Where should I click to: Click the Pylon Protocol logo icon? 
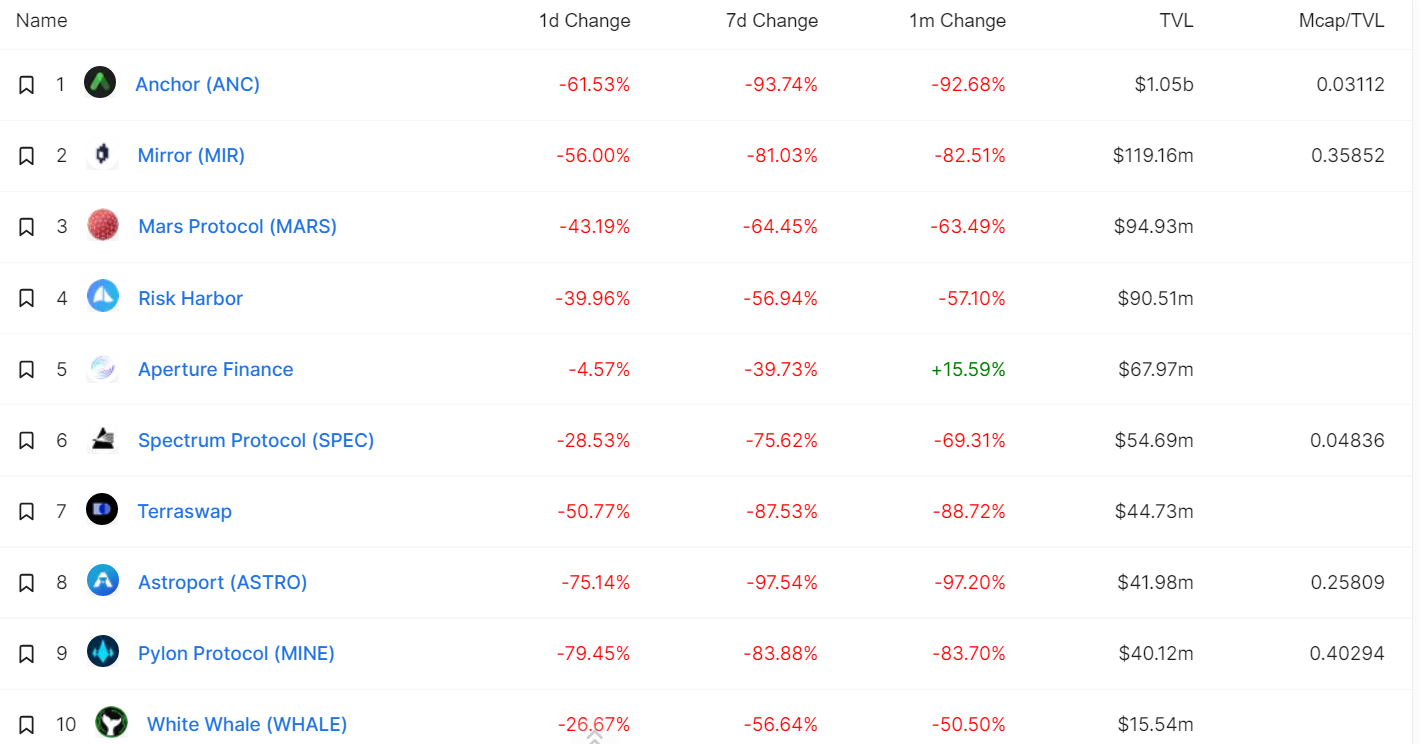[x=103, y=652]
